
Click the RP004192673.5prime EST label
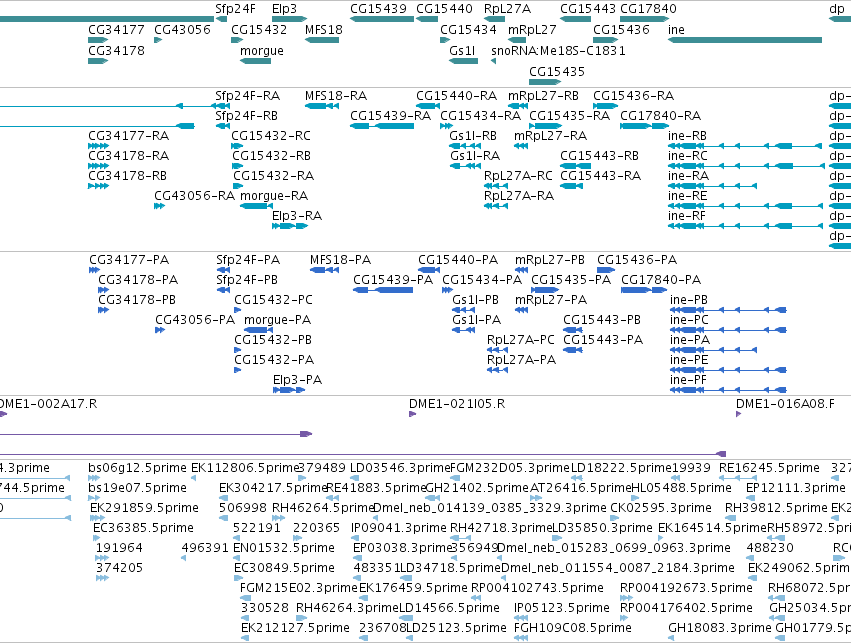coord(687,588)
